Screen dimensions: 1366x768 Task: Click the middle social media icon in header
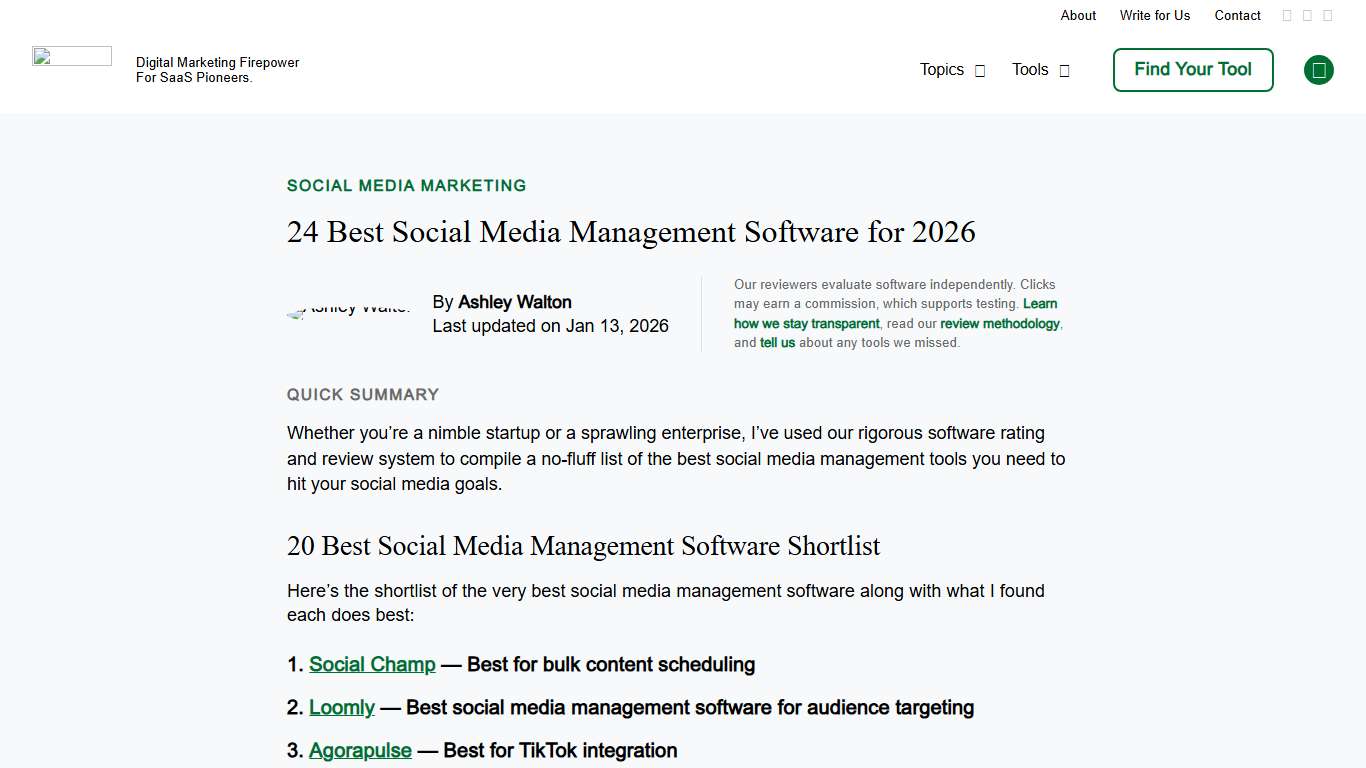1307,15
